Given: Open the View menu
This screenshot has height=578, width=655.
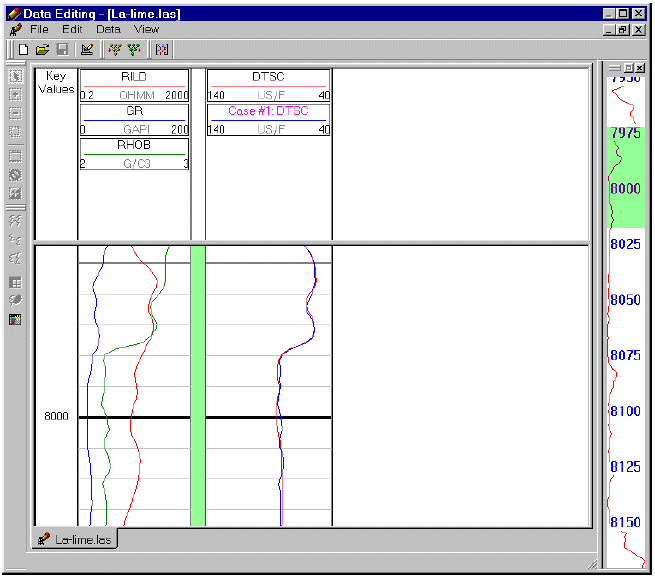Looking at the screenshot, I should tap(146, 29).
